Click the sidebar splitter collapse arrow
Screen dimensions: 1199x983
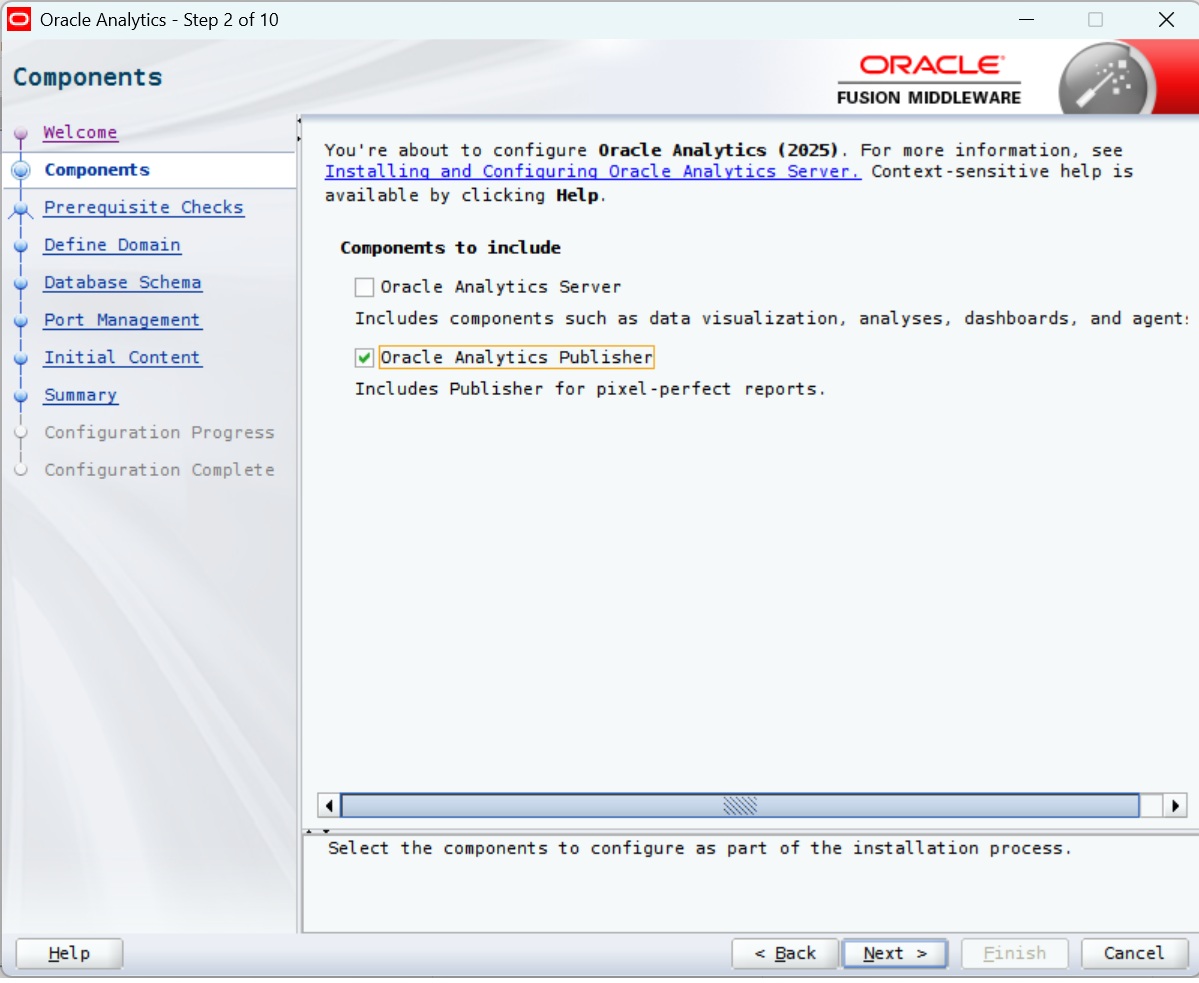point(299,131)
